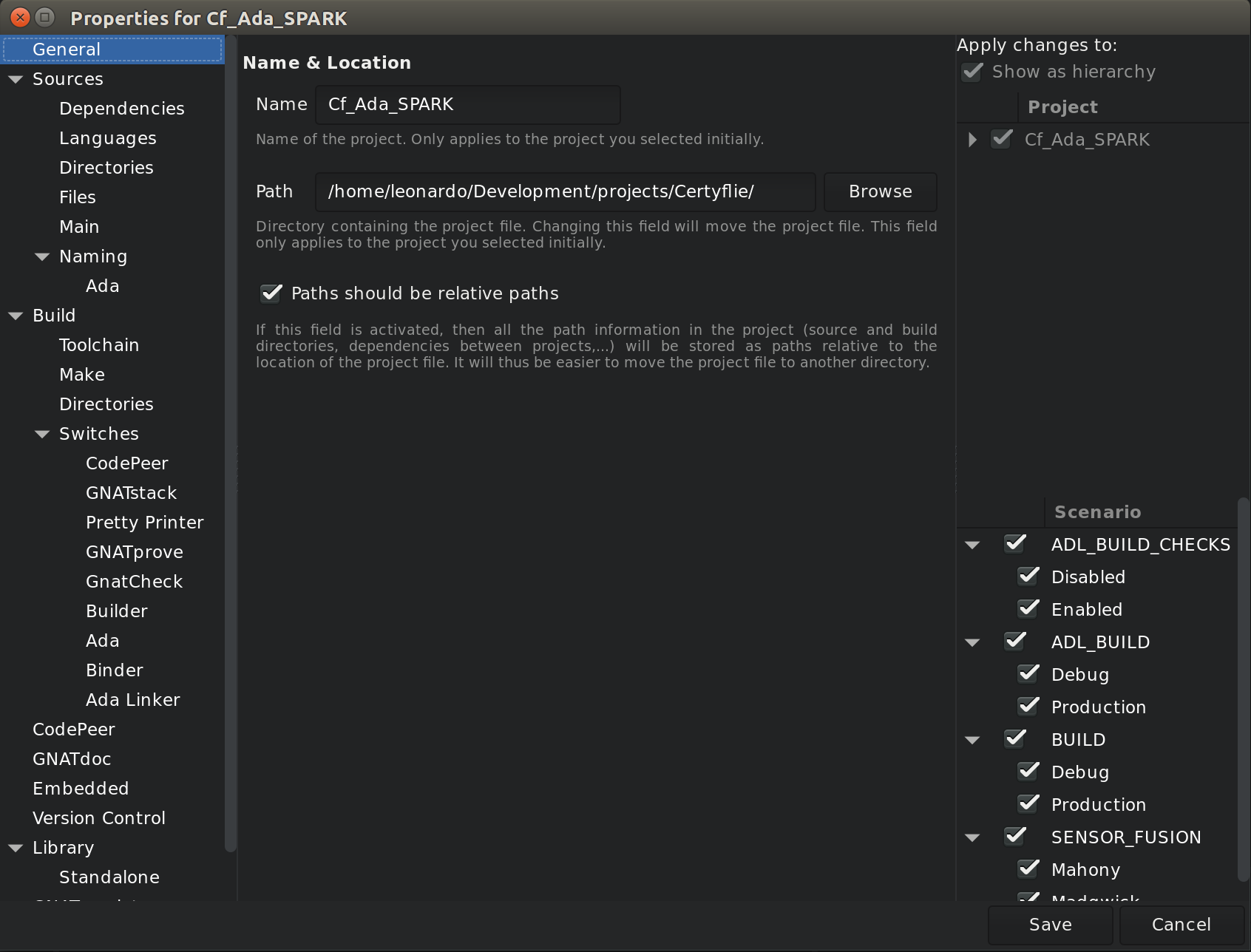This screenshot has width=1251, height=952.
Task: Open the GNATdoc page
Action: [x=72, y=759]
